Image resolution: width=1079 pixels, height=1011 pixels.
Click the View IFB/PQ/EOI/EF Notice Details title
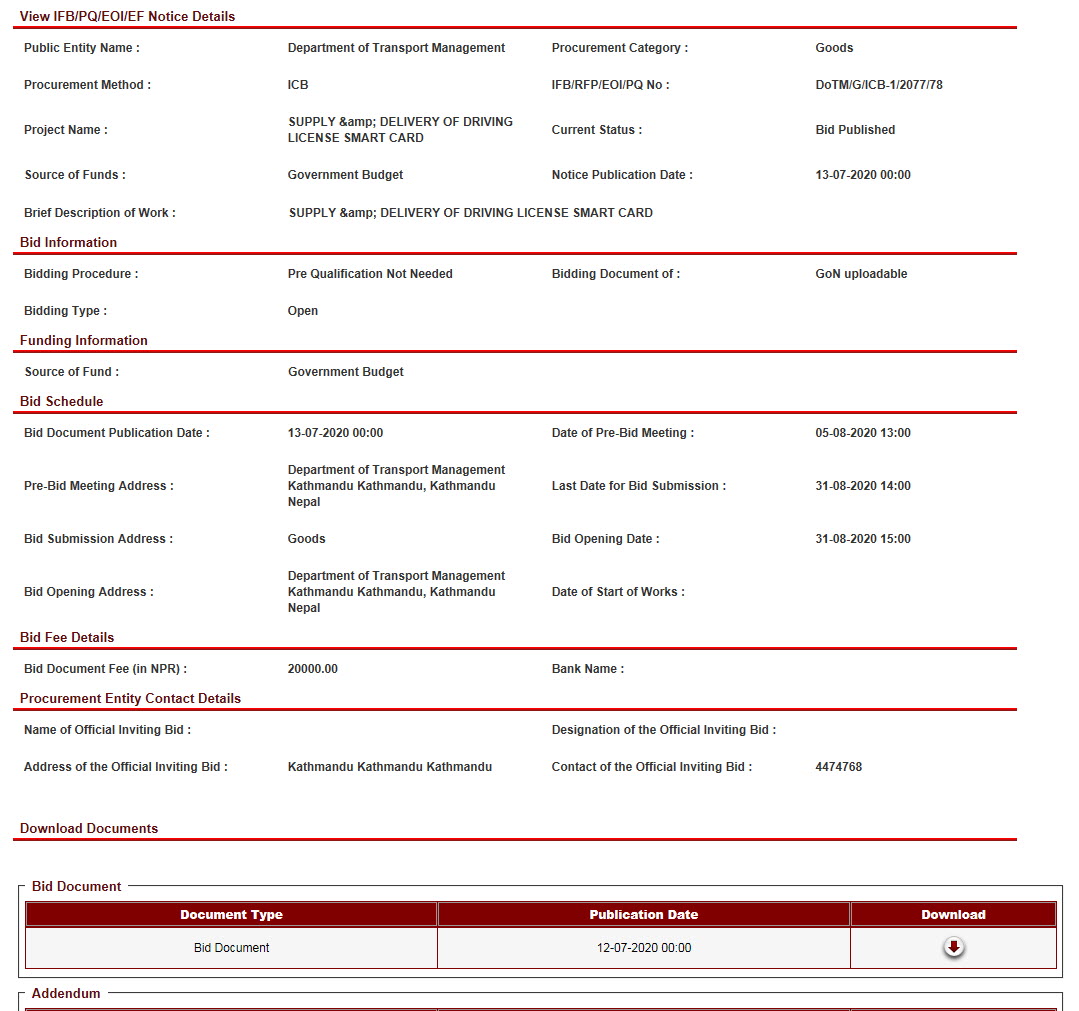[127, 16]
